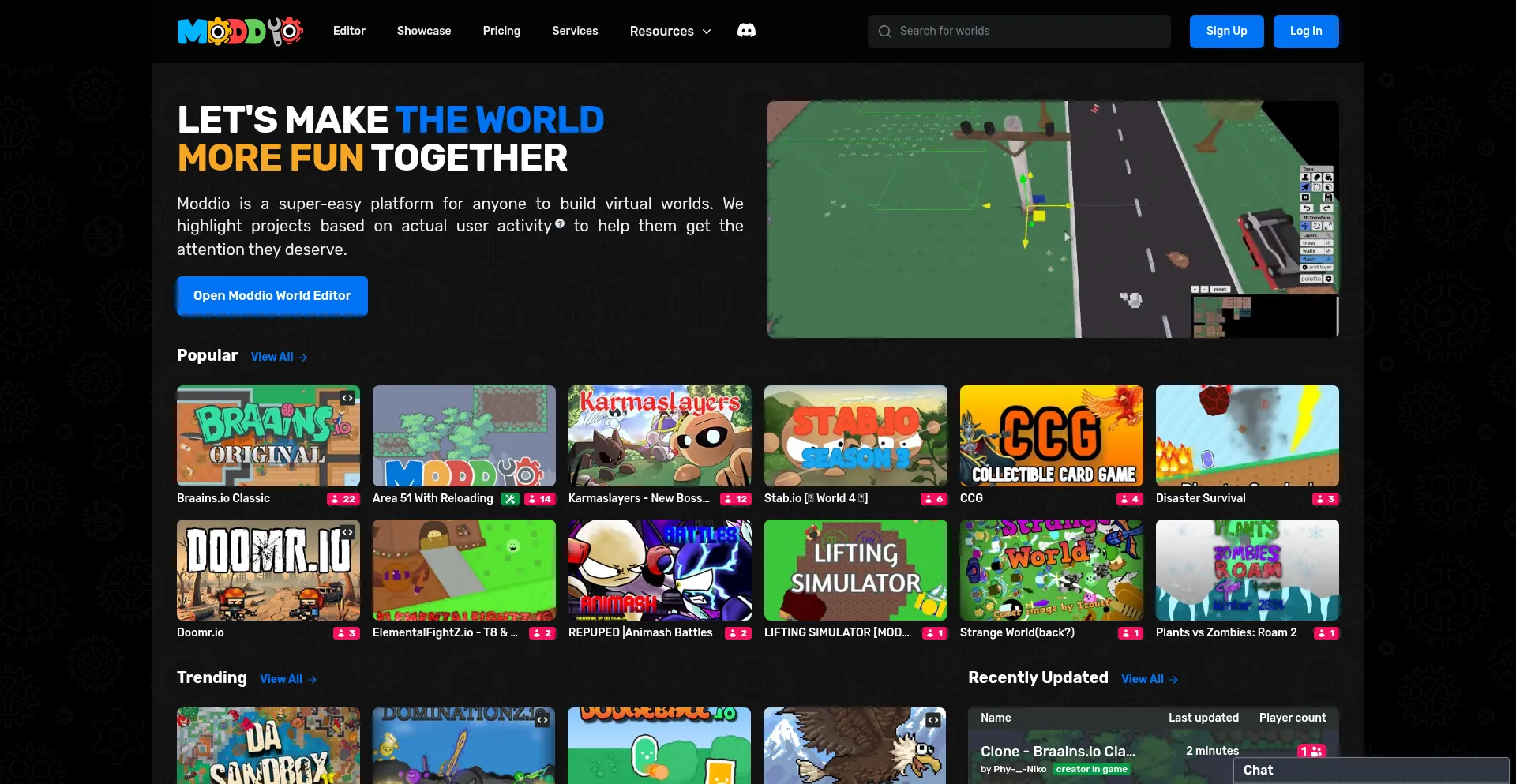Click the code icon on the Doomr.io thumbnail
Image resolution: width=1516 pixels, height=784 pixels.
[x=347, y=532]
